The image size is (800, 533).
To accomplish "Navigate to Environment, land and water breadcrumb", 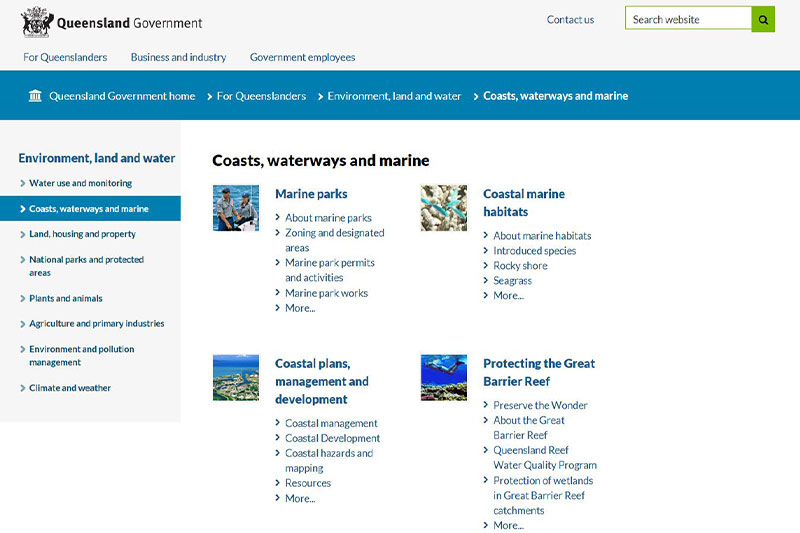I will (394, 96).
